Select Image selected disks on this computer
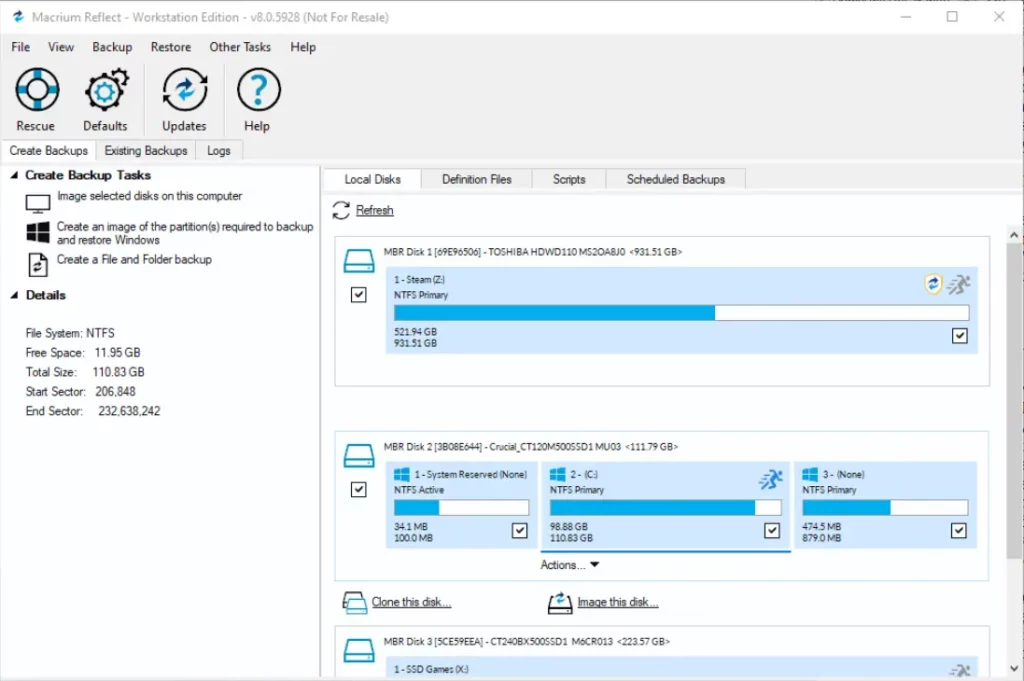 [149, 196]
